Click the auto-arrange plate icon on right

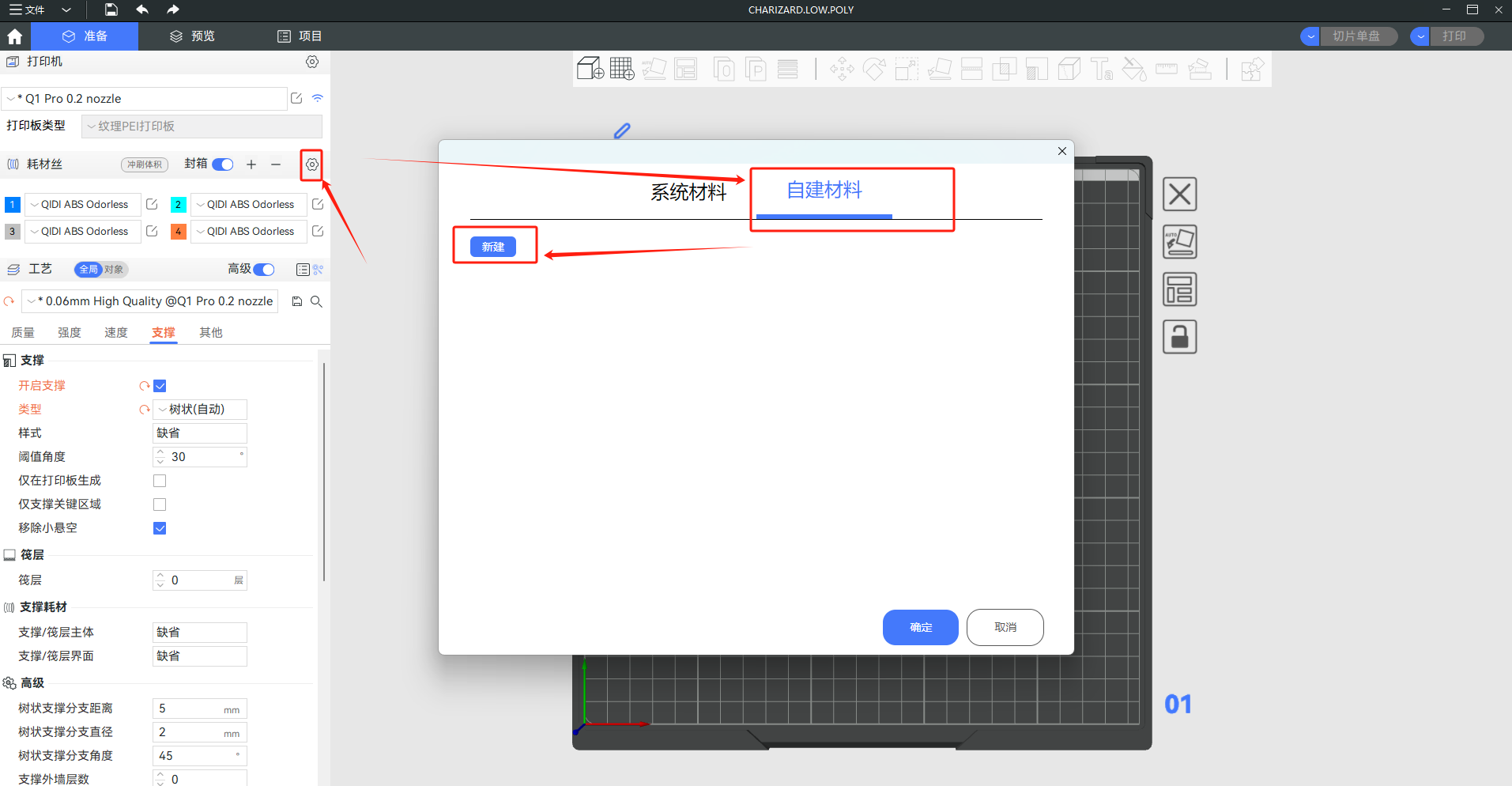1179,242
